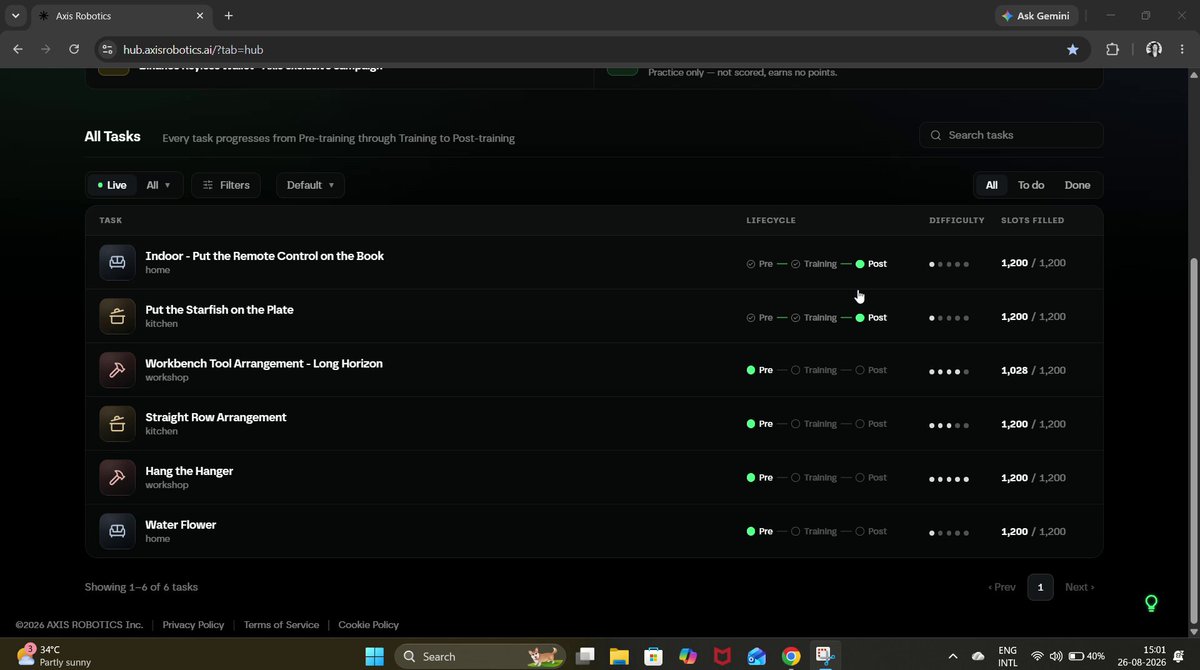This screenshot has width=1200, height=670.
Task: Open a new browser tab
Action: point(229,16)
